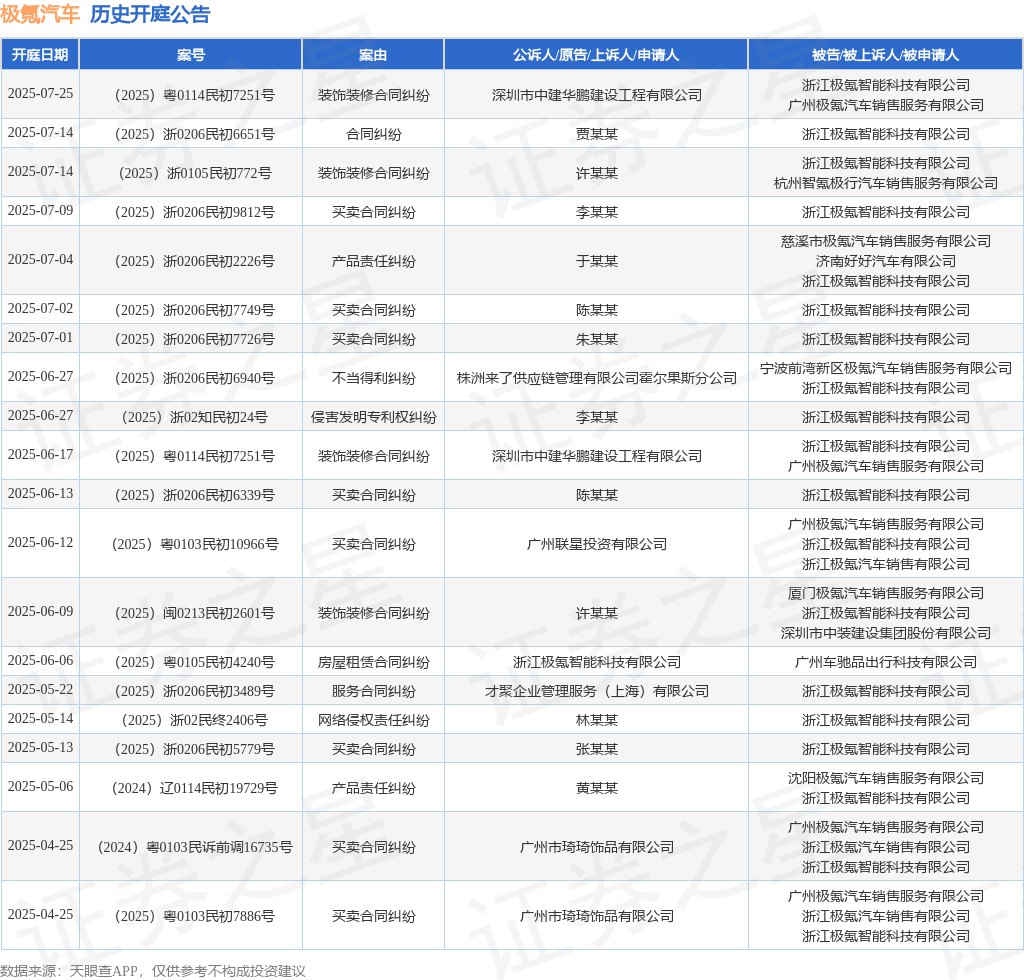Click plaintiff 广州联星投资有限公司
This screenshot has width=1024, height=980.
click(597, 545)
